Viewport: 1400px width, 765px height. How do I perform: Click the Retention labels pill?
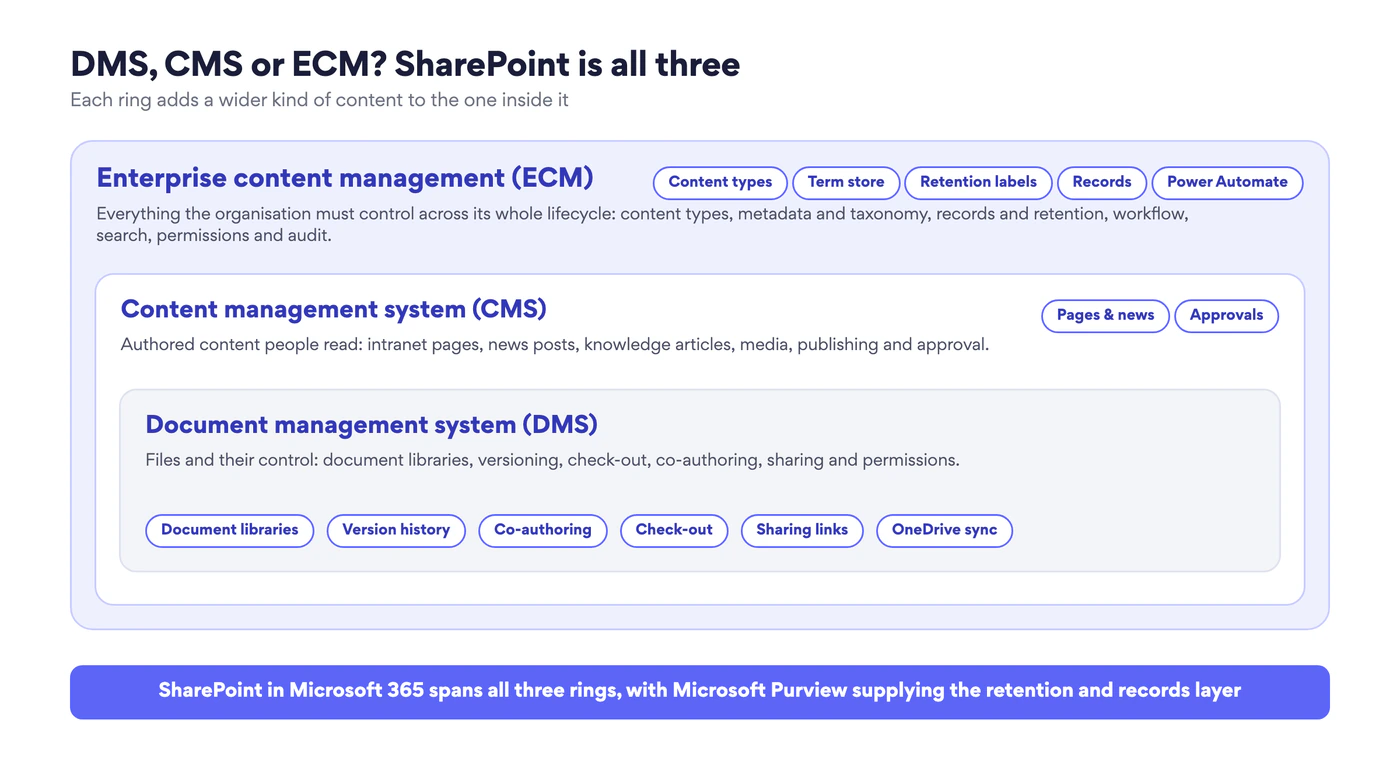click(x=978, y=183)
